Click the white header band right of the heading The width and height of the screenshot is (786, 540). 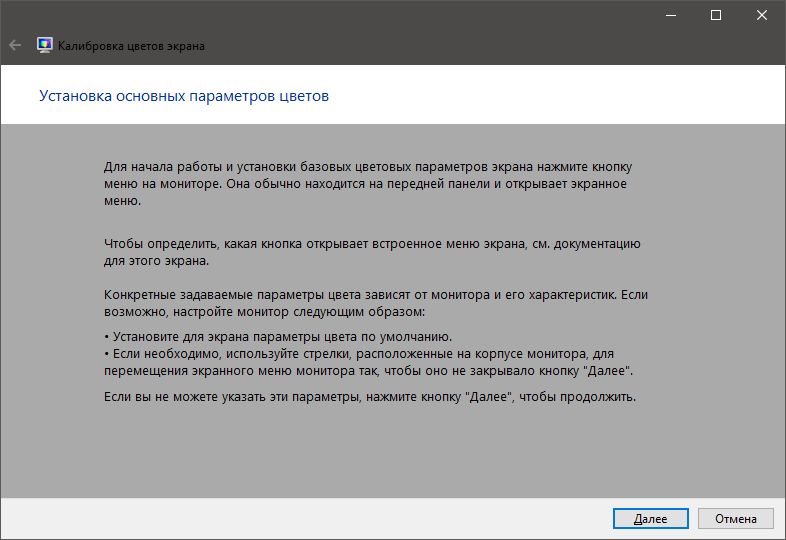560,97
